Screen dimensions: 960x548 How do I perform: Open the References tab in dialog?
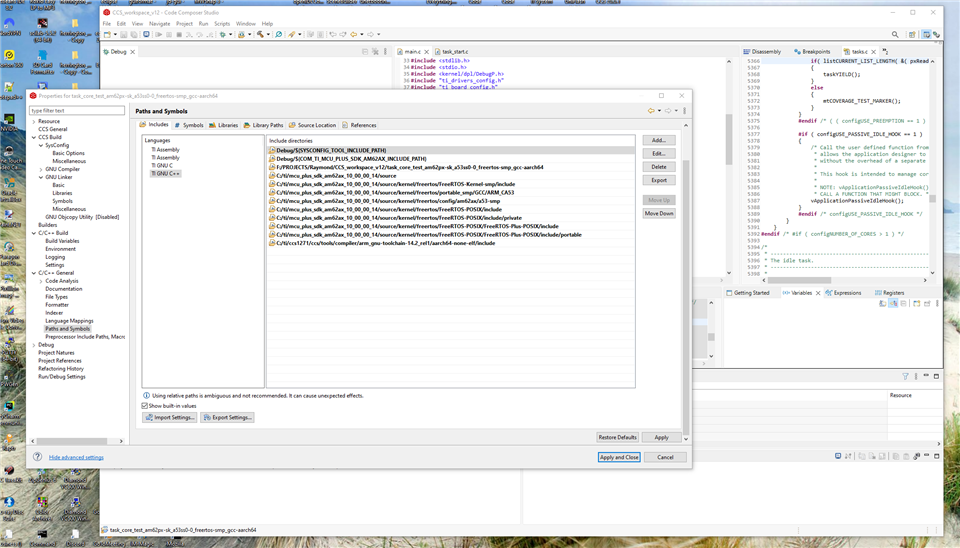[359, 125]
